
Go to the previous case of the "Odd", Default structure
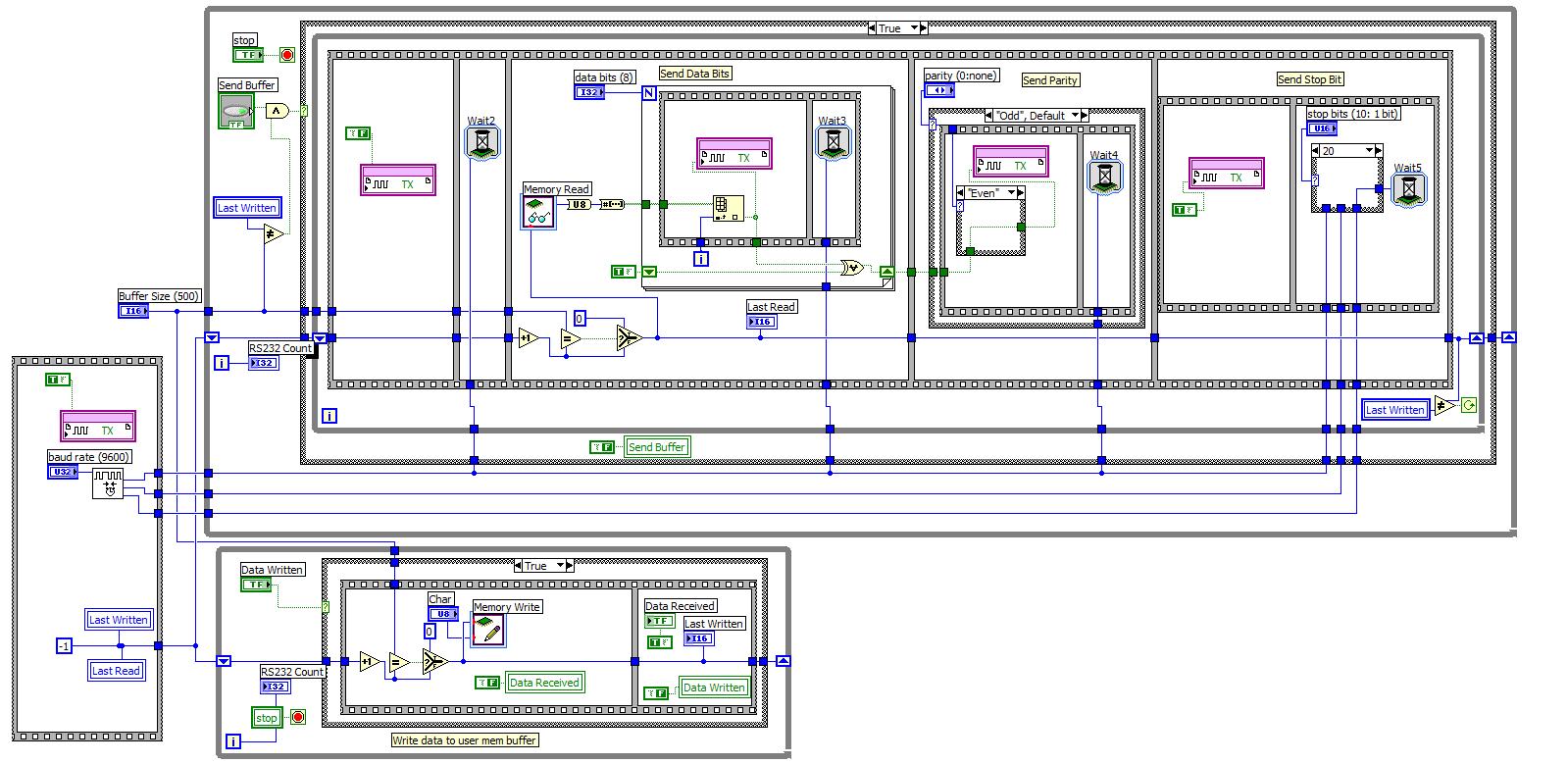tap(987, 116)
